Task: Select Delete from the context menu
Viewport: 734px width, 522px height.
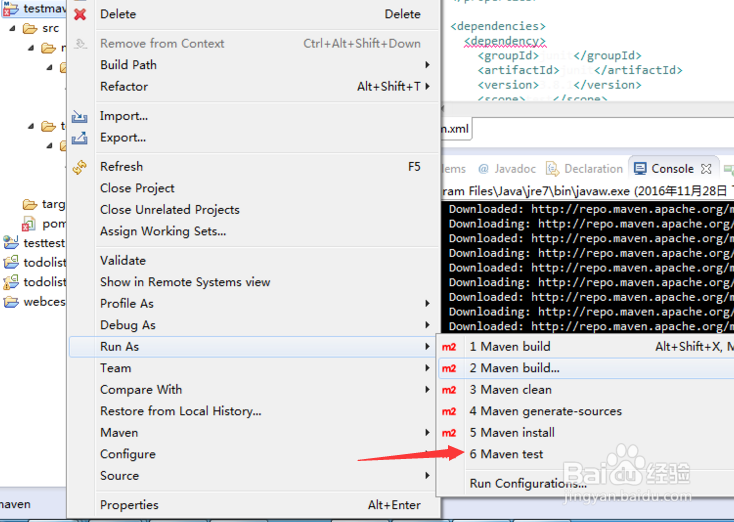Action: click(253, 15)
